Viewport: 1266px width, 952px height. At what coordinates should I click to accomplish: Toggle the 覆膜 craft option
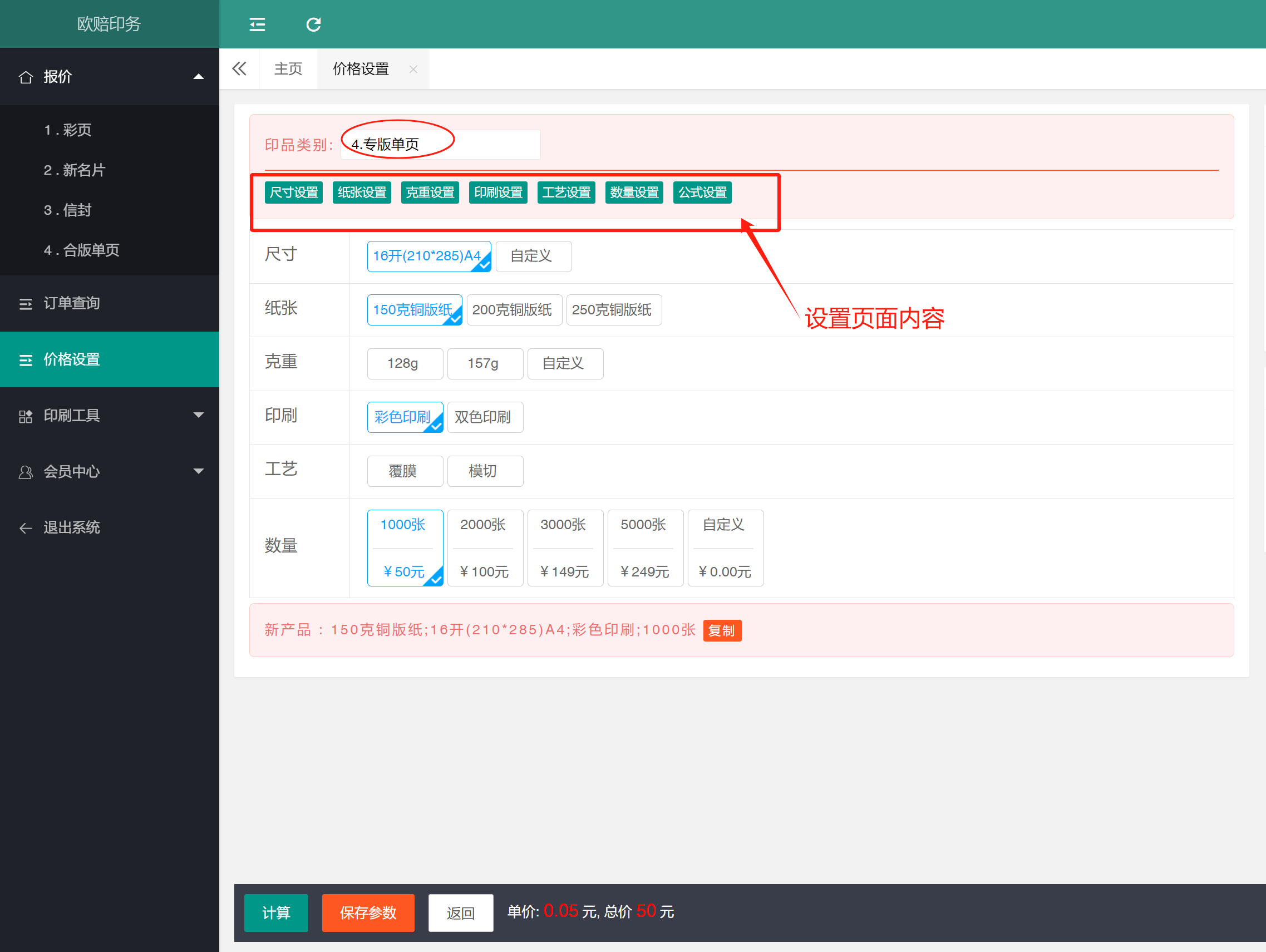(404, 471)
